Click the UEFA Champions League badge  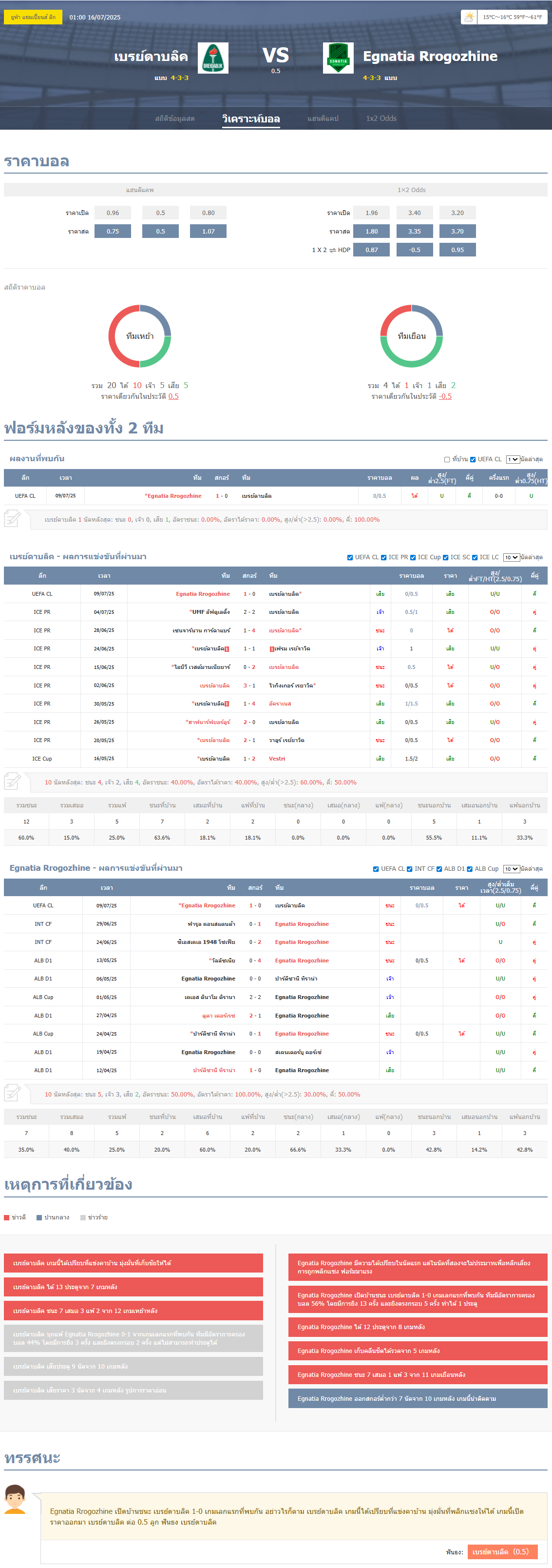click(x=33, y=17)
